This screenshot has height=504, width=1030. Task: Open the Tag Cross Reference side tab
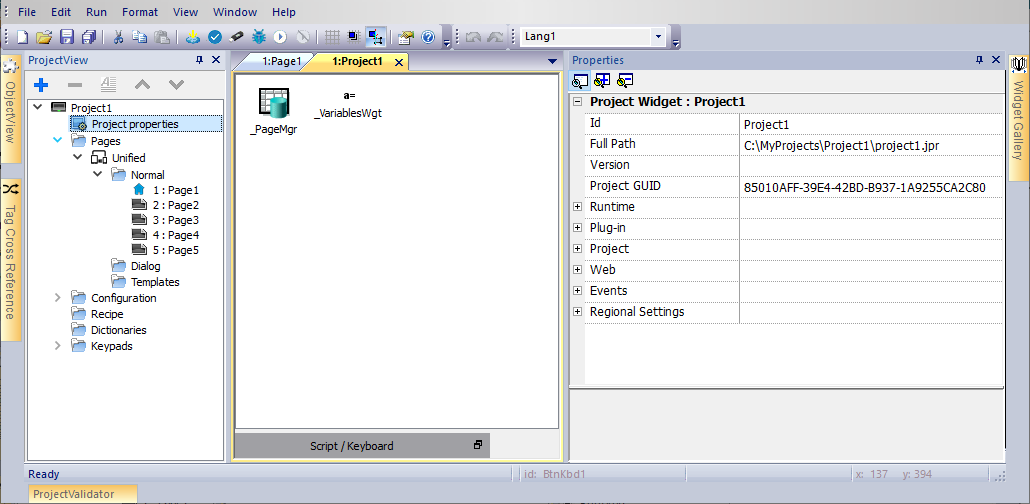pyautogui.click(x=11, y=260)
